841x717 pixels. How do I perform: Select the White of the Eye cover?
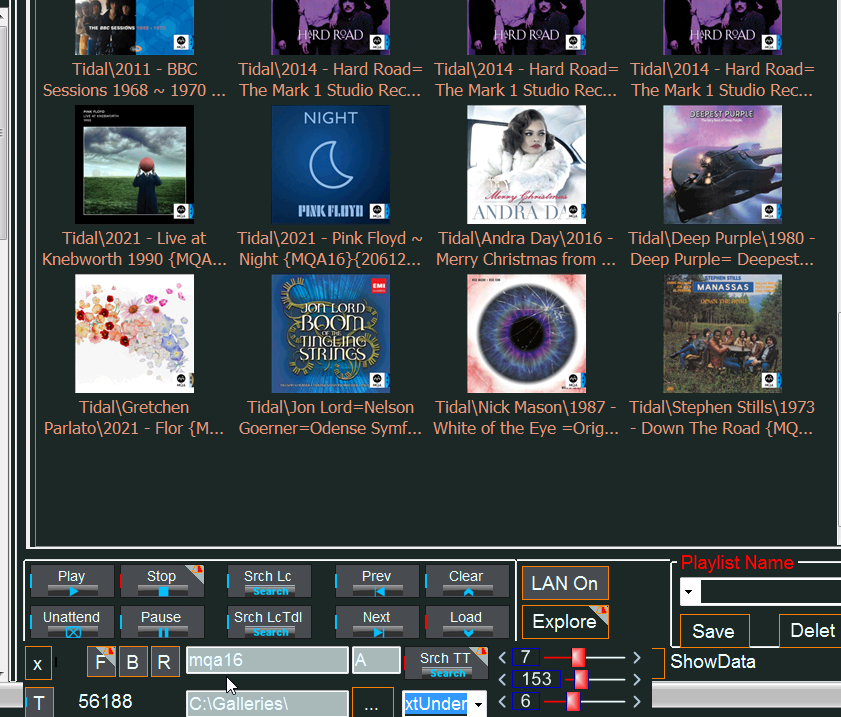526,334
